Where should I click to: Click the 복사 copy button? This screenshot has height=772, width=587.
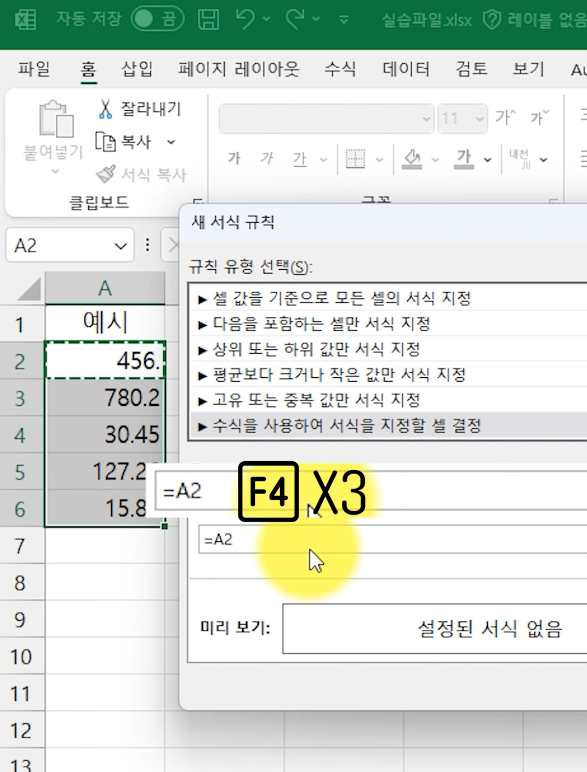[x=123, y=142]
